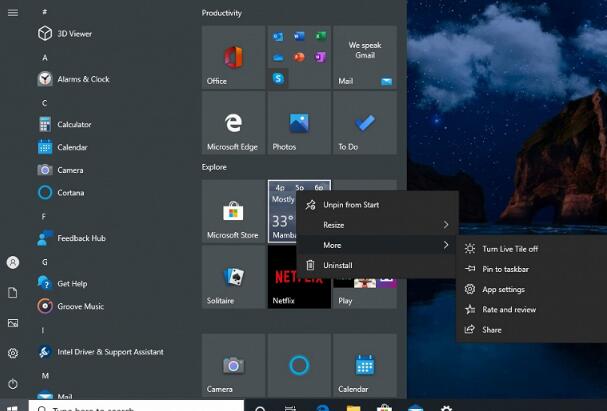Screen dimensions: 607x411
Task: Open the Solitaire tile
Action: 233,277
